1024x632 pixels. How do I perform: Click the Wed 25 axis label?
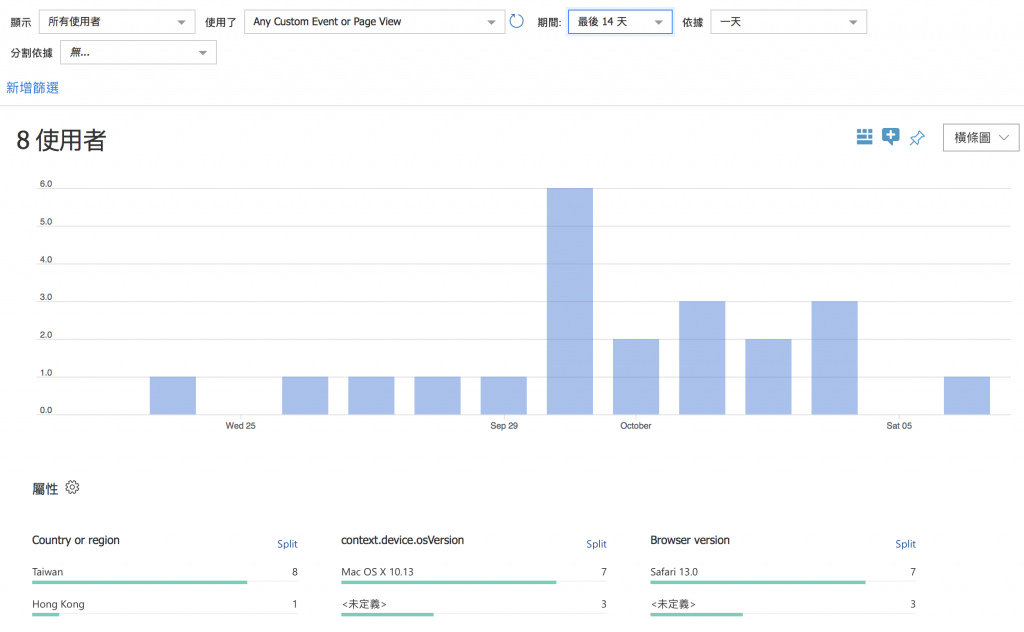(240, 426)
